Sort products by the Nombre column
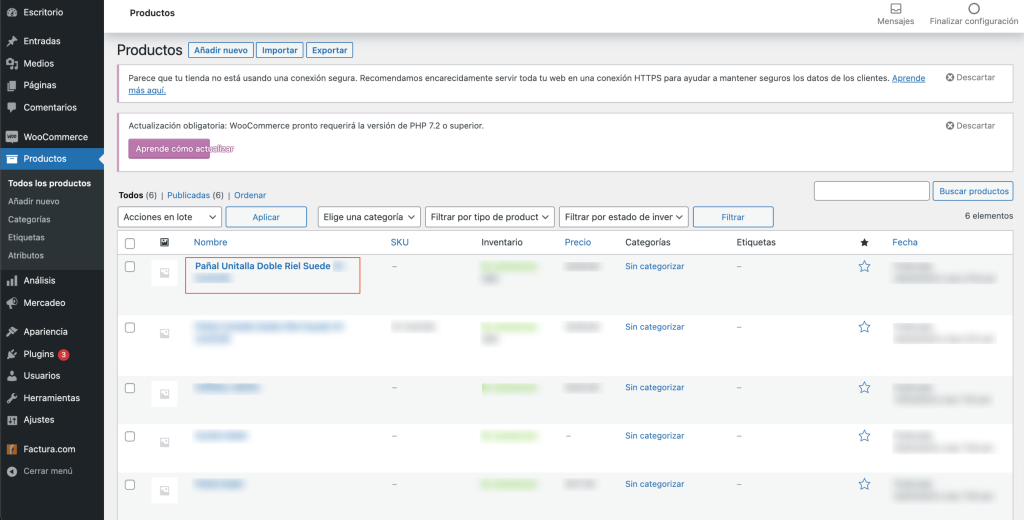Screen dimensions: 1024x520 [x=210, y=242]
